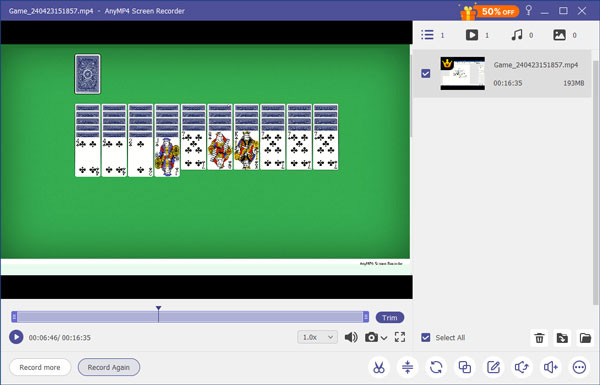Open the merge files tool
The height and width of the screenshot is (385, 600).
pyautogui.click(x=465, y=367)
